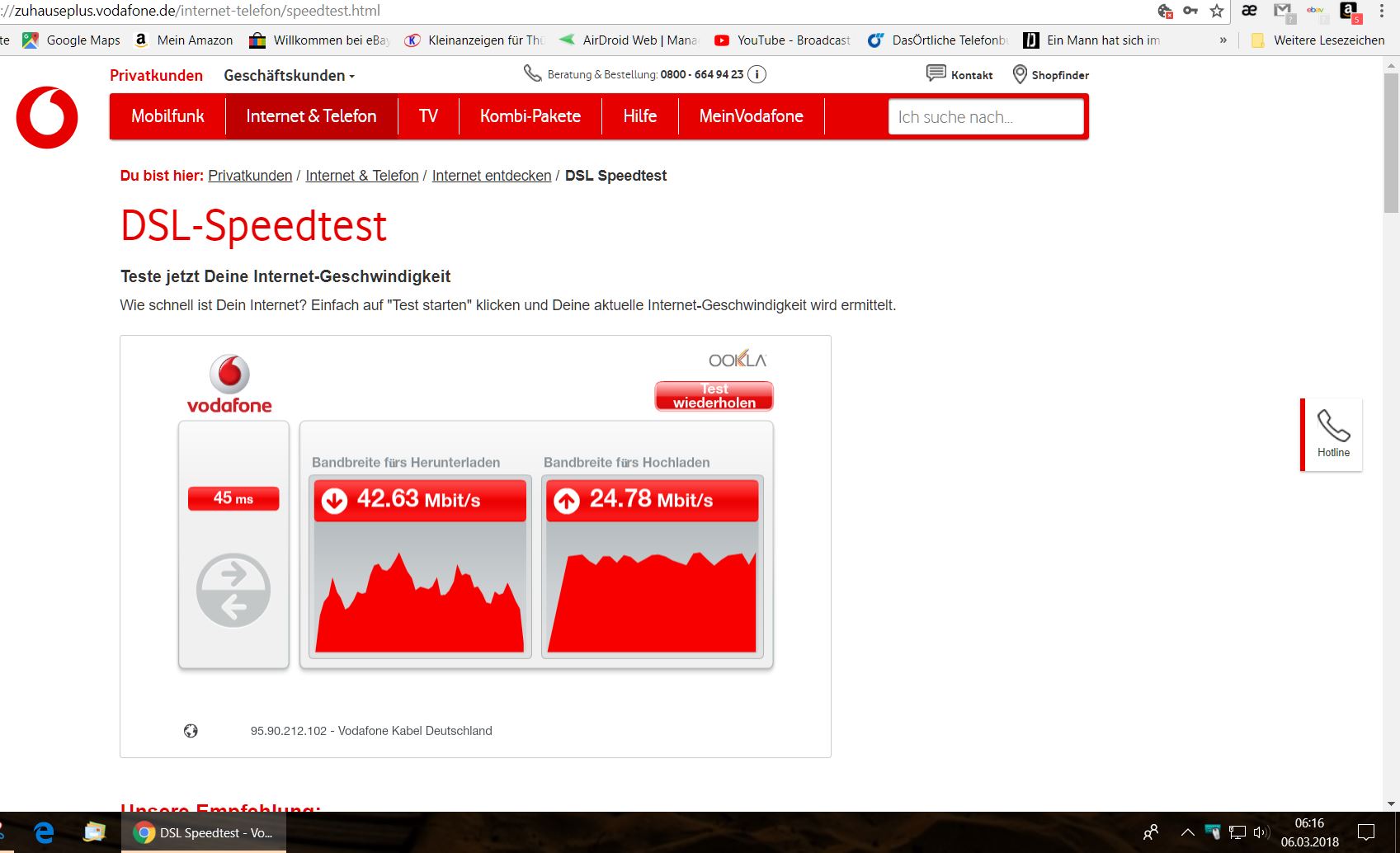Select the Privatkunden tab
The width and height of the screenshot is (1400, 853).
157,75
